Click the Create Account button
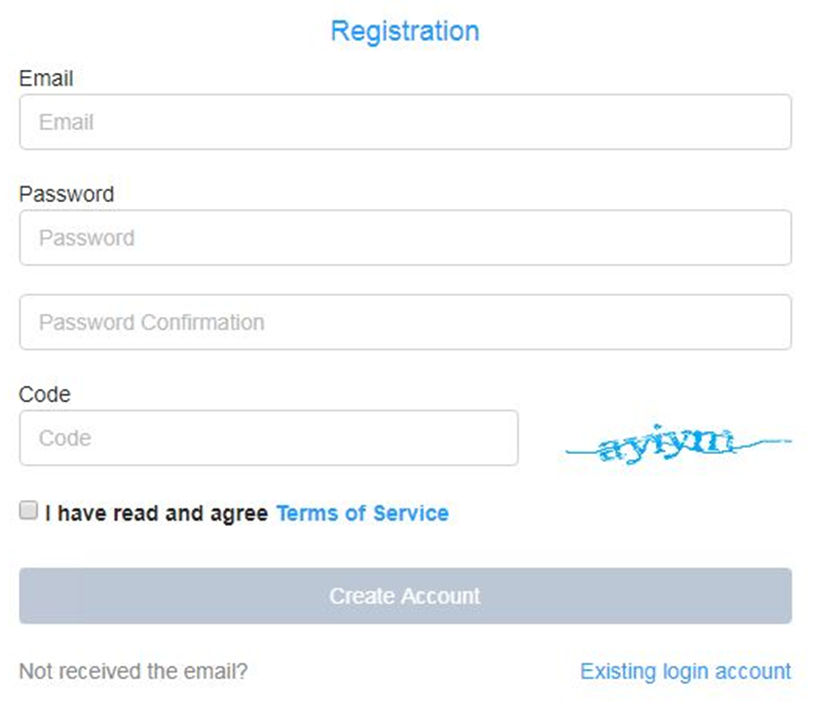 tap(406, 596)
